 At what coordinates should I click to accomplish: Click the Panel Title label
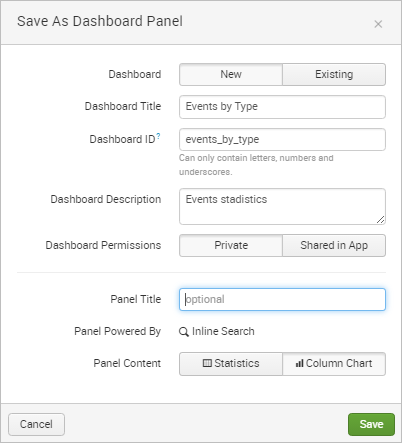pyautogui.click(x=136, y=299)
